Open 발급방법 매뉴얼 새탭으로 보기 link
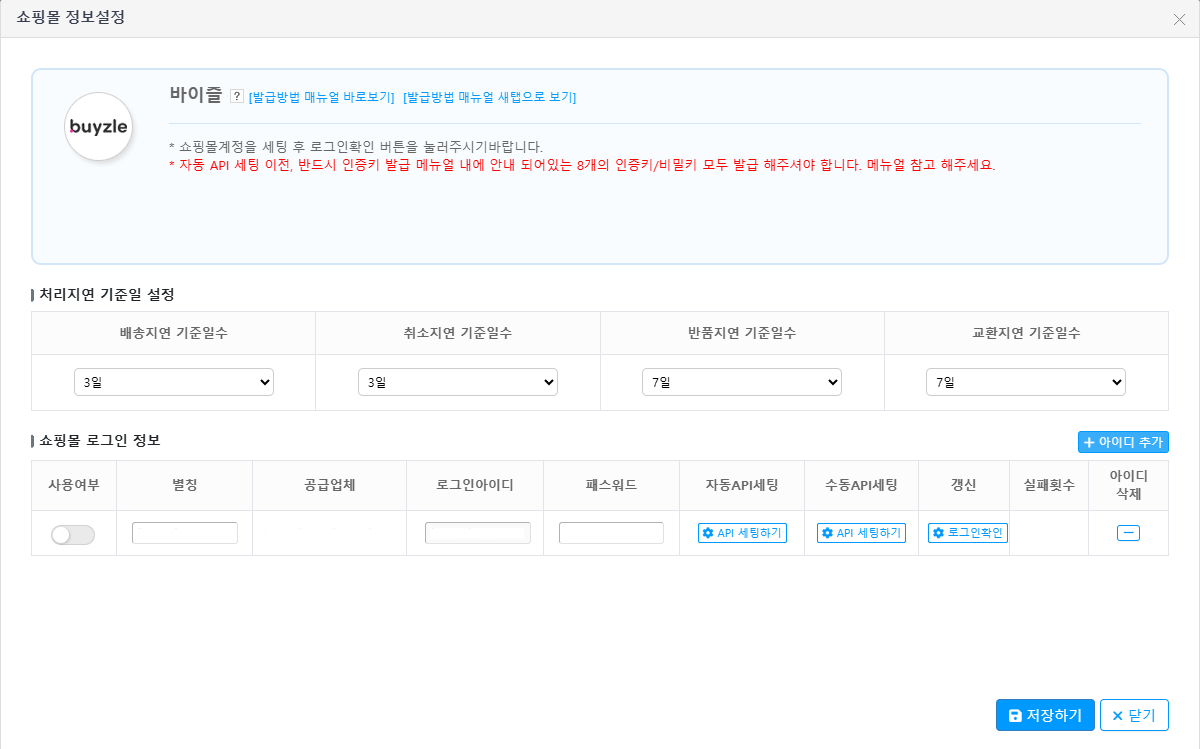Image resolution: width=1200 pixels, height=749 pixels. tap(489, 97)
